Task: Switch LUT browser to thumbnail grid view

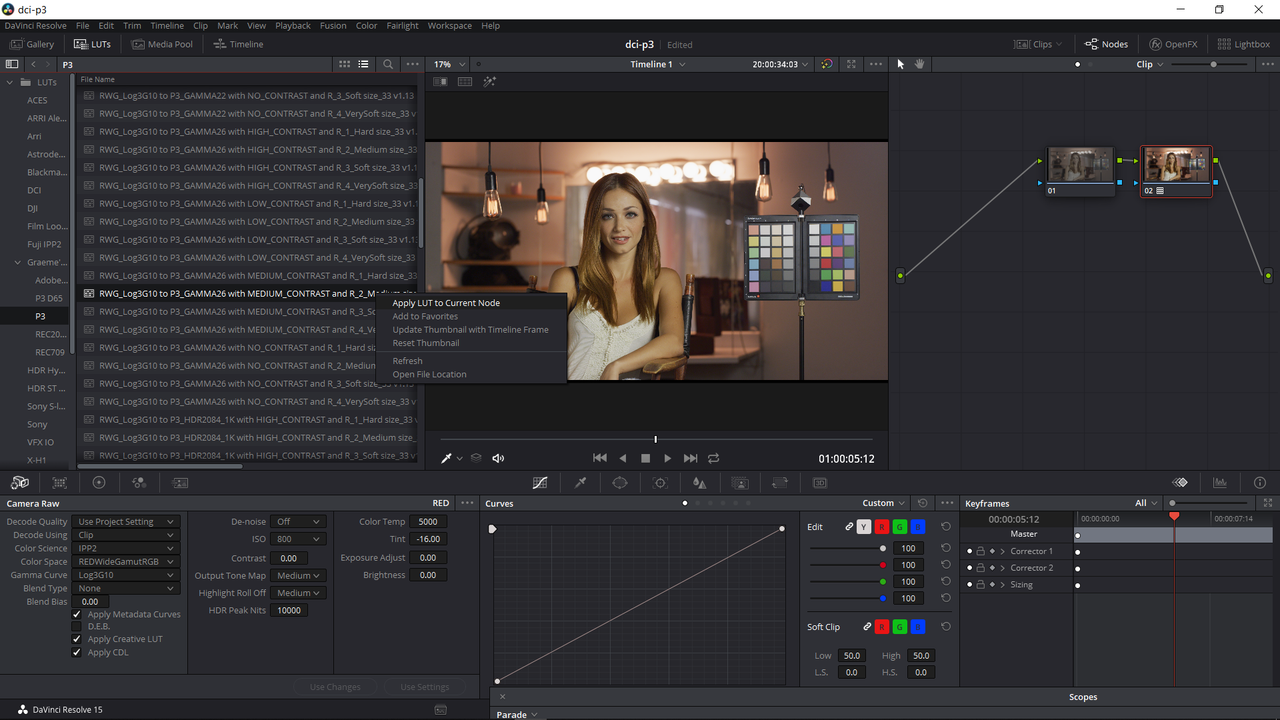Action: 344,64
